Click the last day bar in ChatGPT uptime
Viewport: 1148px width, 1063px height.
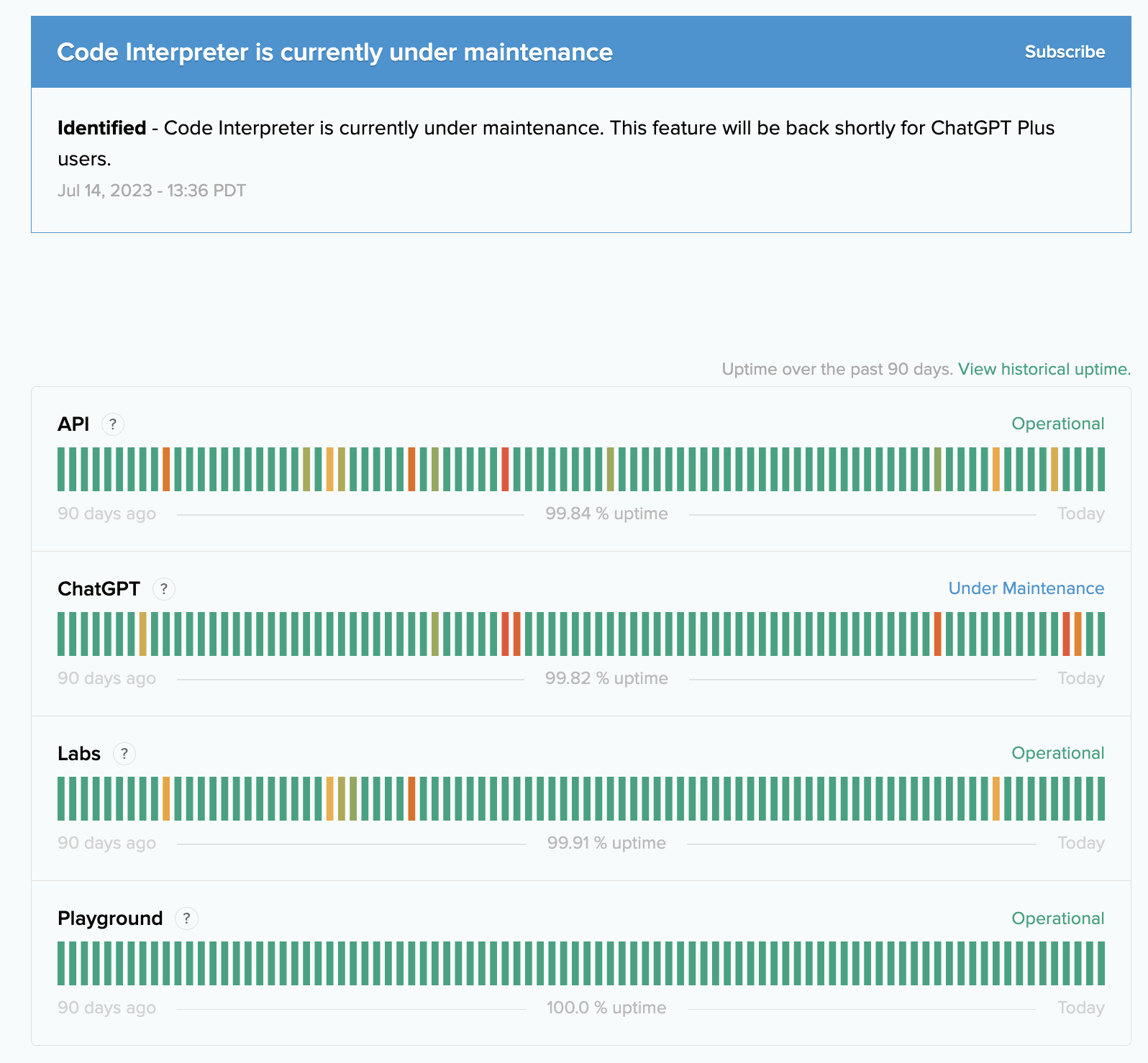[1101, 634]
